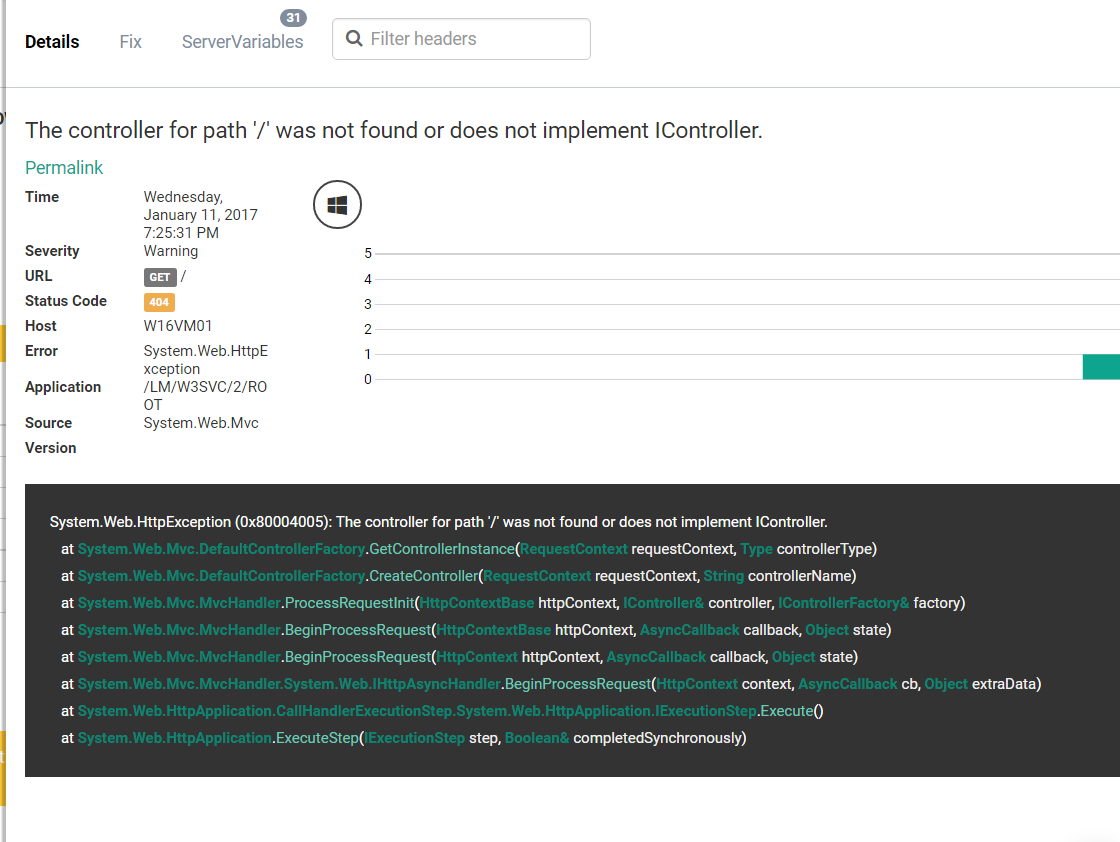Click the 31 count badge above ServerVariables
Image resolution: width=1120 pixels, height=842 pixels.
(x=293, y=18)
